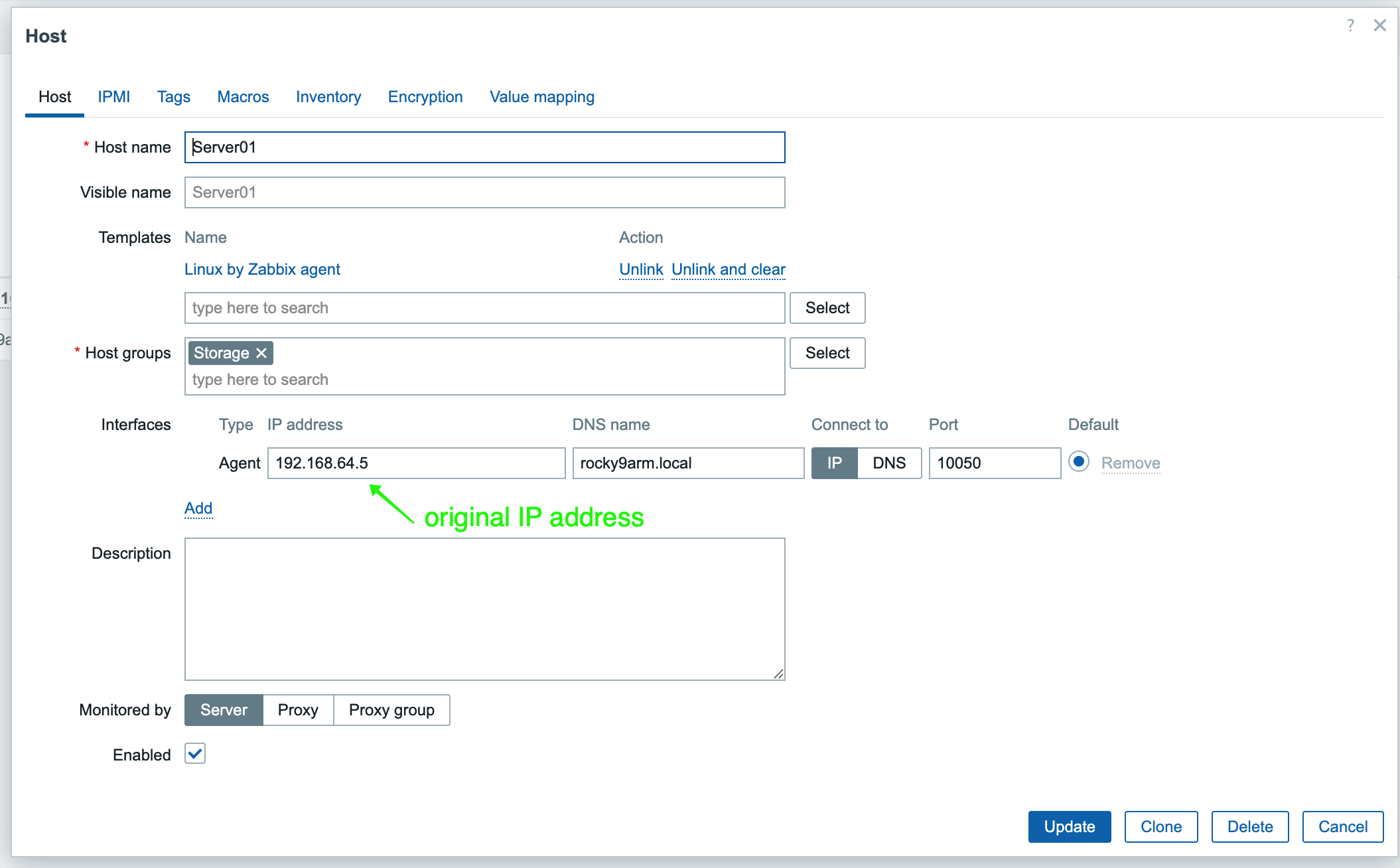Close the Host dialog with X
Image resolution: width=1400 pixels, height=868 pixels.
click(1380, 26)
